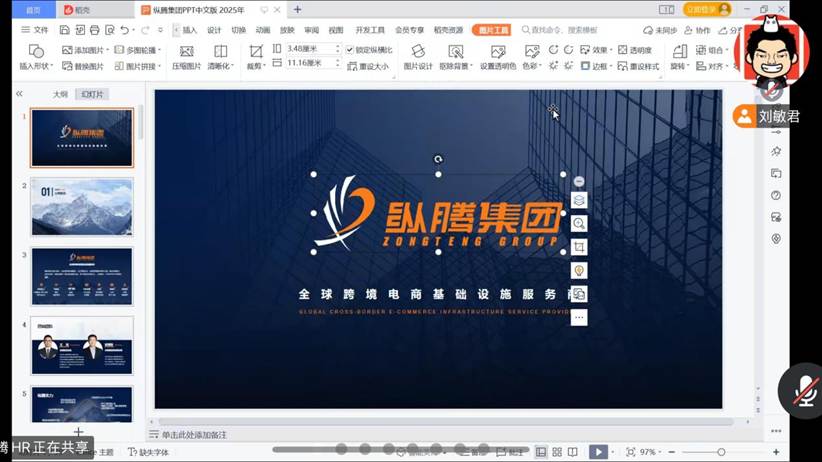Image resolution: width=822 pixels, height=462 pixels.
Task: Click the more options ellipsis in floating toolbar
Action: [579, 317]
